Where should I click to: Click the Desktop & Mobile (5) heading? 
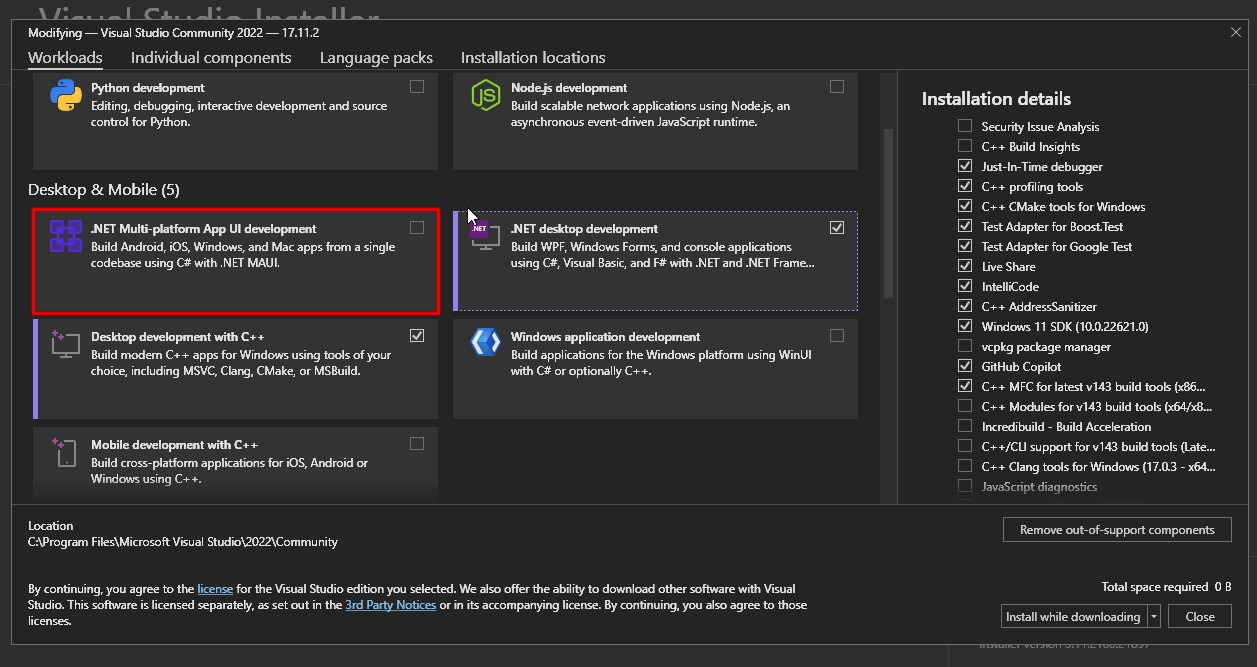104,189
